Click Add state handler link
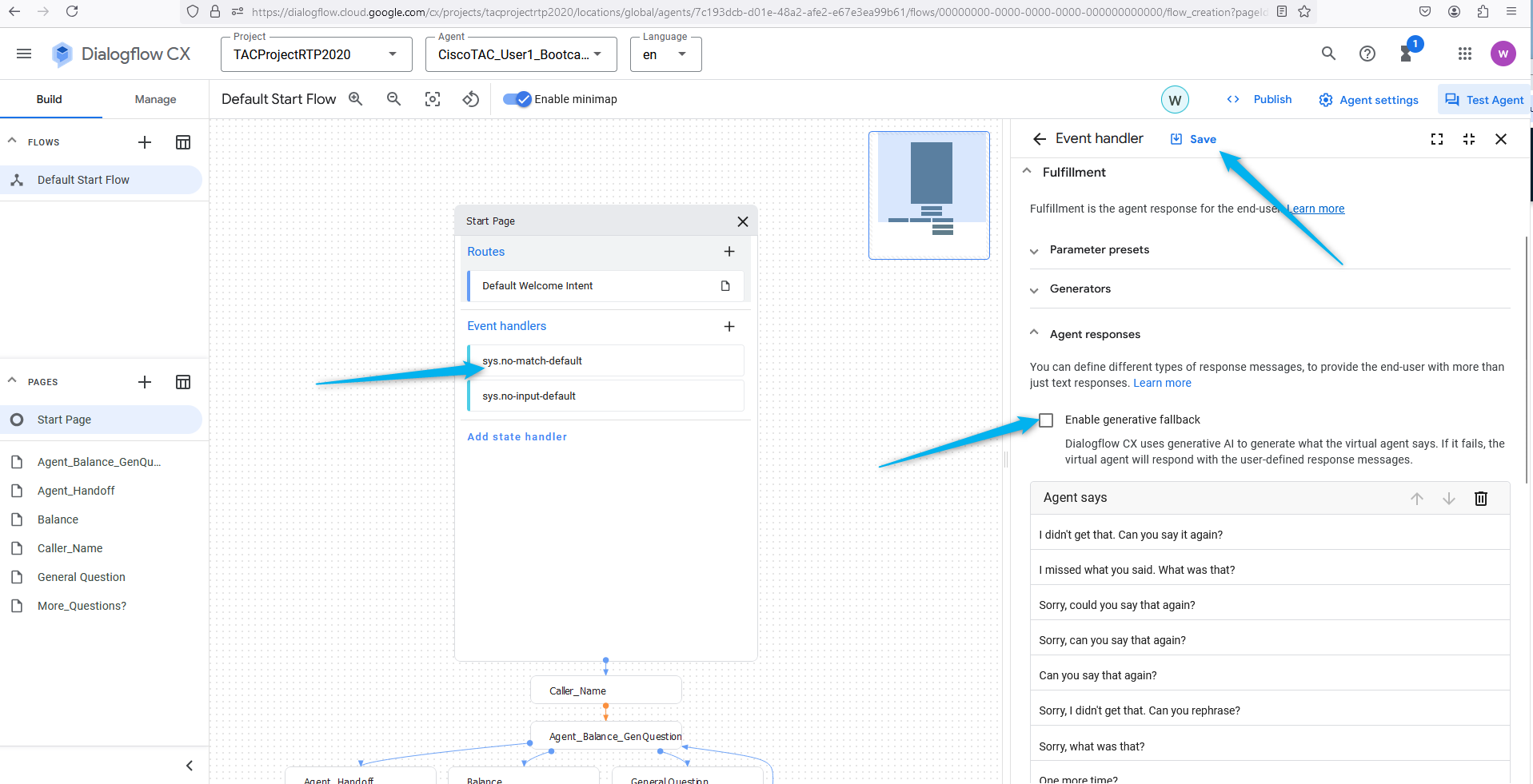The height and width of the screenshot is (784, 1533). tap(517, 437)
